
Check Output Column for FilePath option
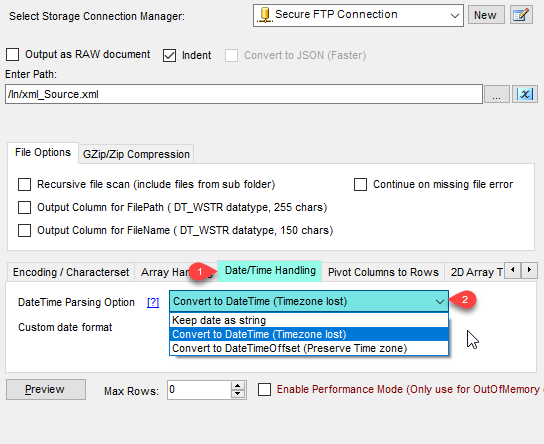click(24, 207)
